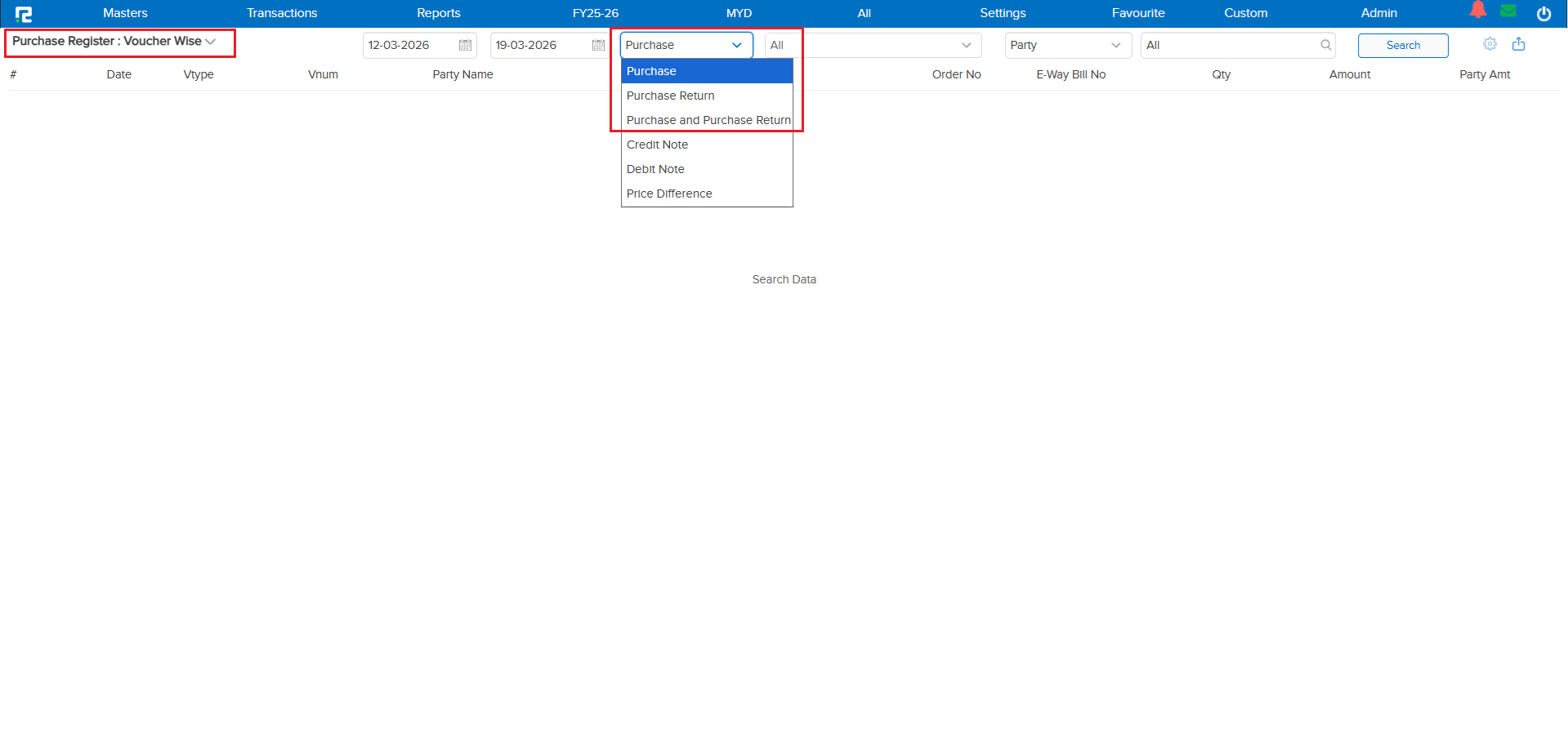Open the from-date calendar picker icon
This screenshot has width=1568, height=739.
465,46
